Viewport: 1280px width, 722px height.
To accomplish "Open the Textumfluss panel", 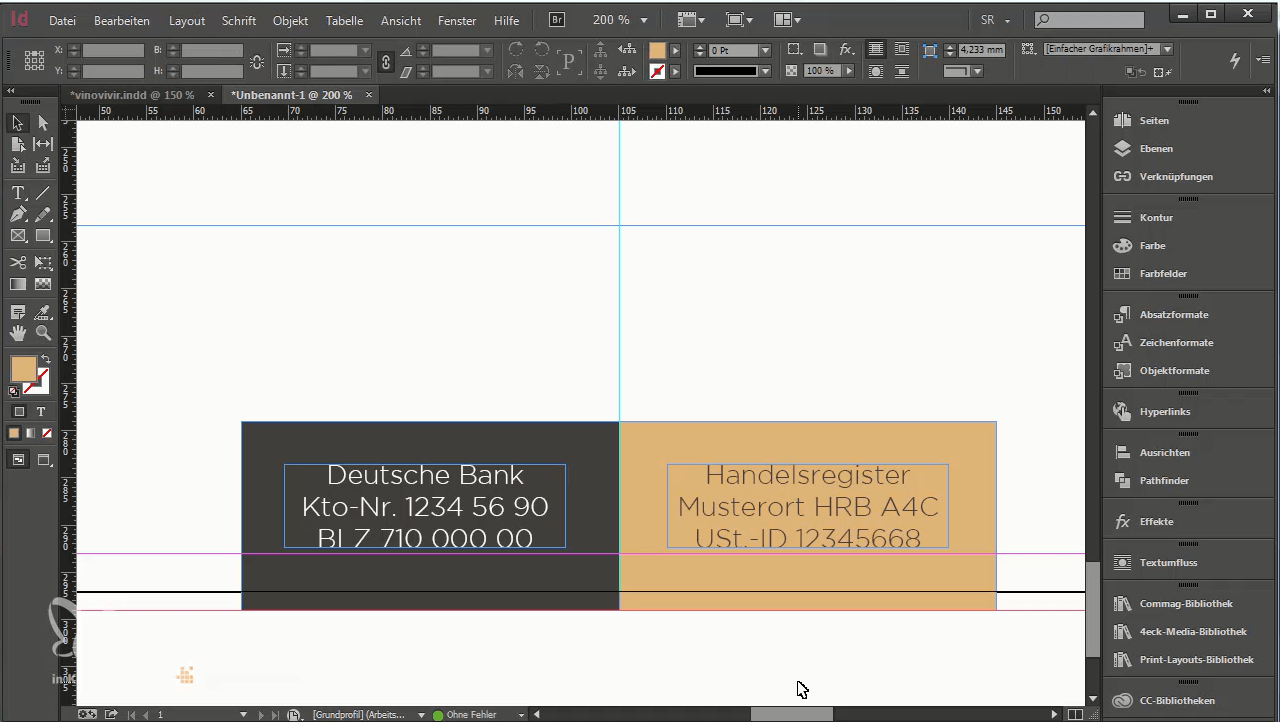I will coord(1168,562).
